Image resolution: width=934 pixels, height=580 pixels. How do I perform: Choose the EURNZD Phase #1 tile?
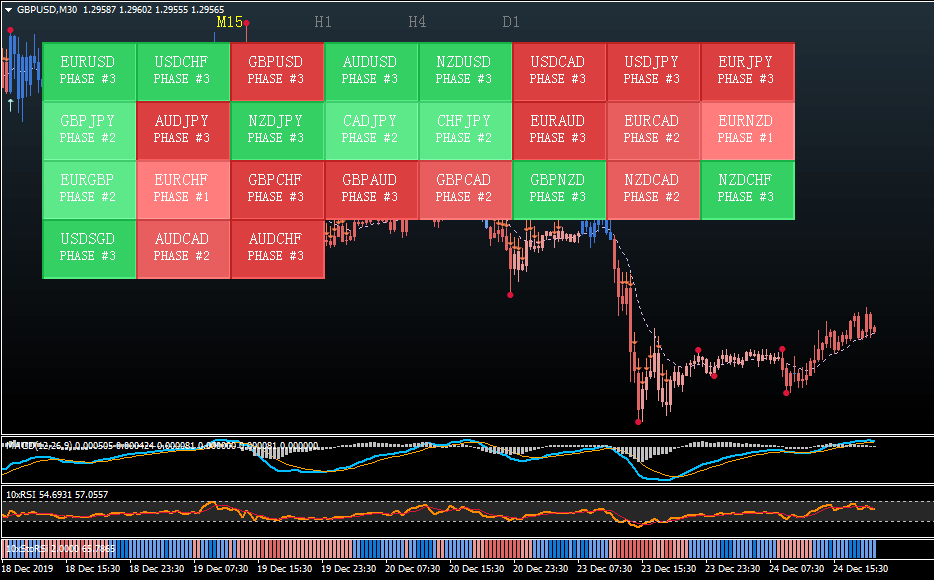(746, 130)
